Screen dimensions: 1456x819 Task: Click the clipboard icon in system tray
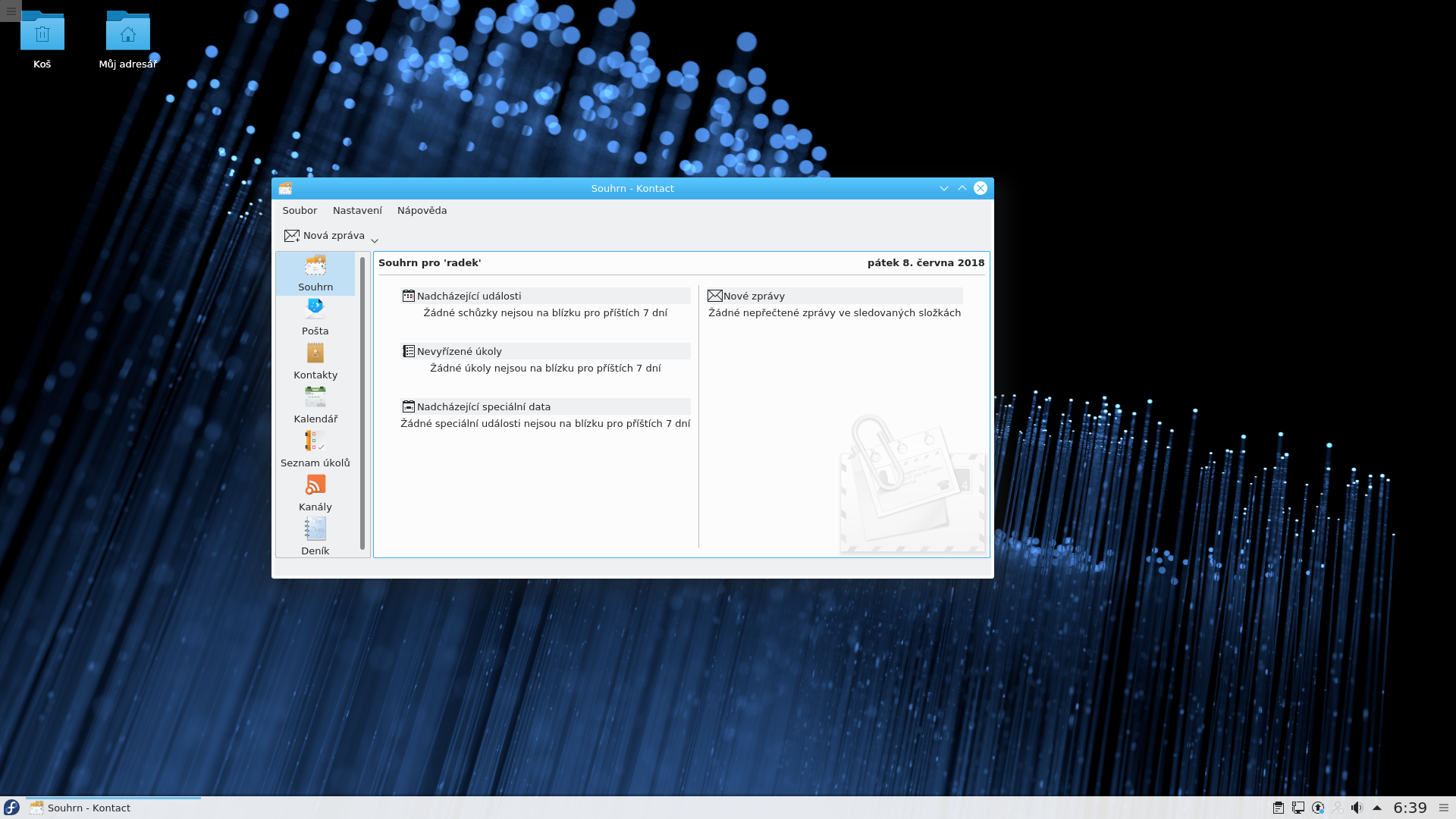click(x=1279, y=808)
